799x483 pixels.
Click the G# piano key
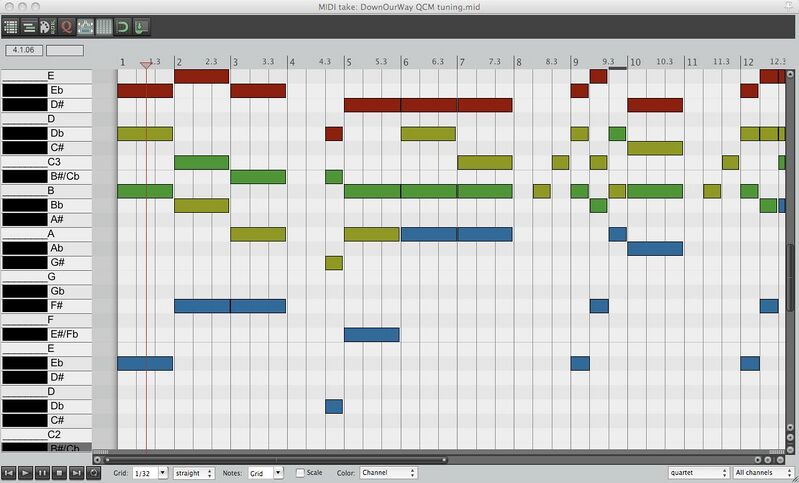click(46, 262)
